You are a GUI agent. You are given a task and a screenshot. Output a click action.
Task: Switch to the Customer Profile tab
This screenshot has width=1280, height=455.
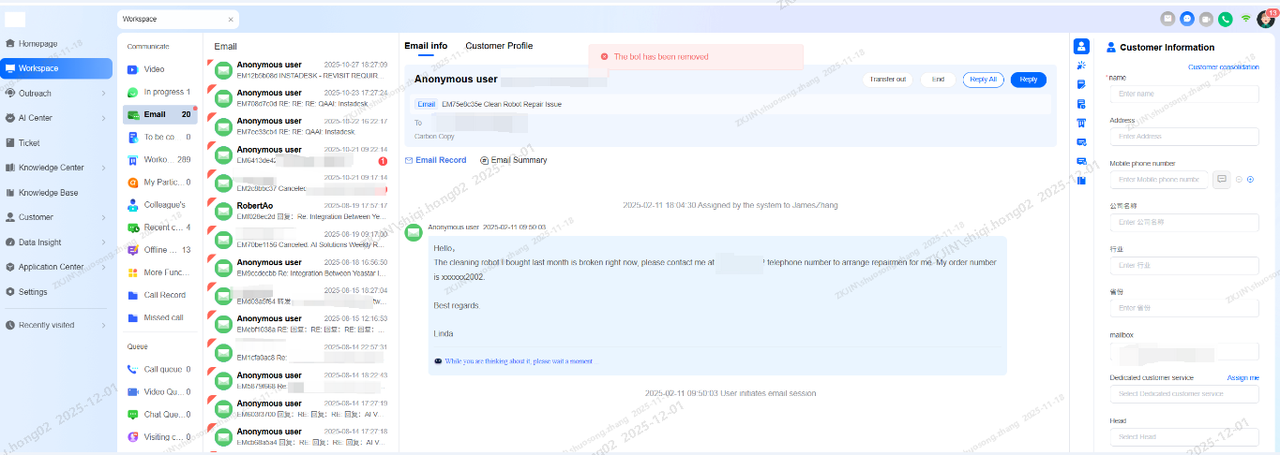coord(499,46)
